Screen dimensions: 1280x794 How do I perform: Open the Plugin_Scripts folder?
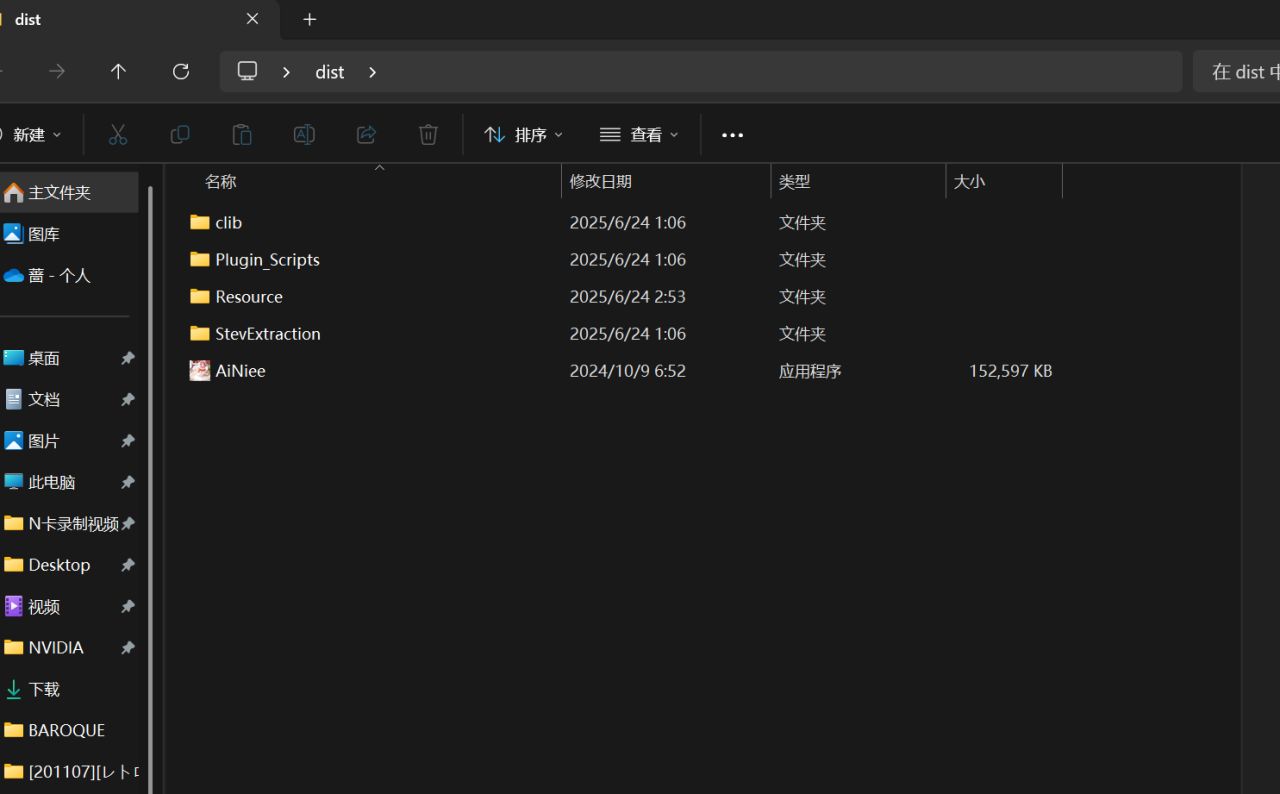coord(267,260)
